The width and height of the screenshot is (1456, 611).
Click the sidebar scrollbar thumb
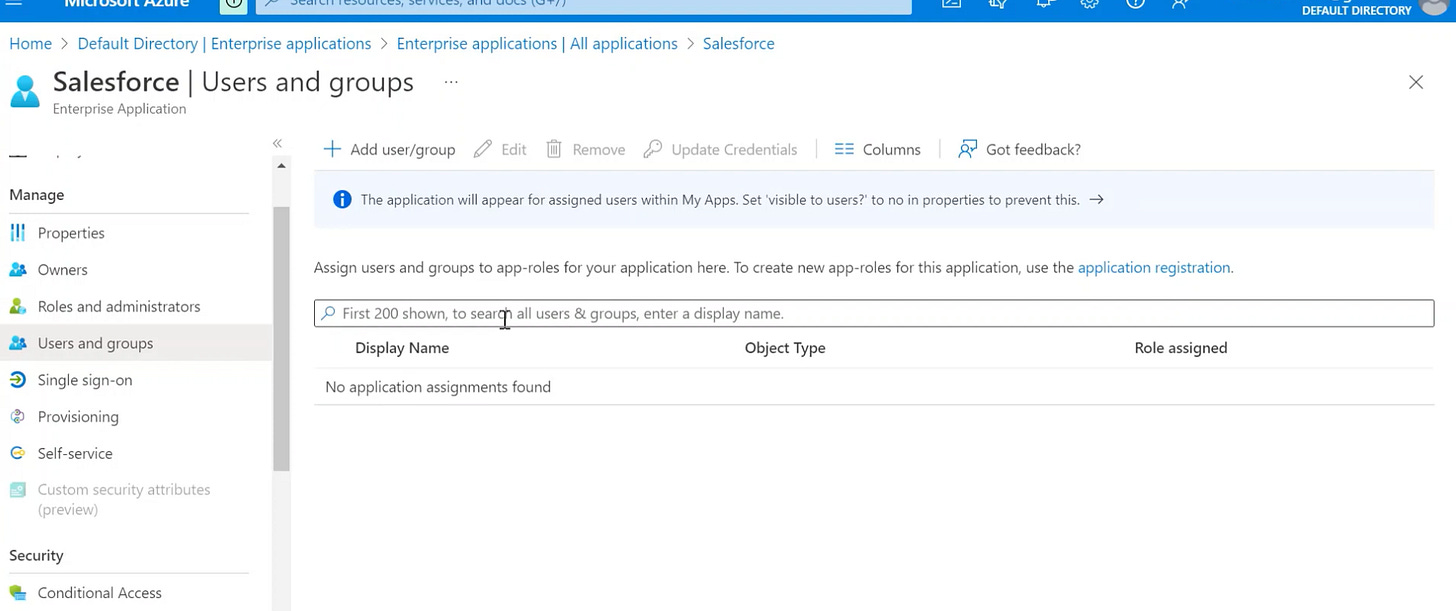(281, 338)
